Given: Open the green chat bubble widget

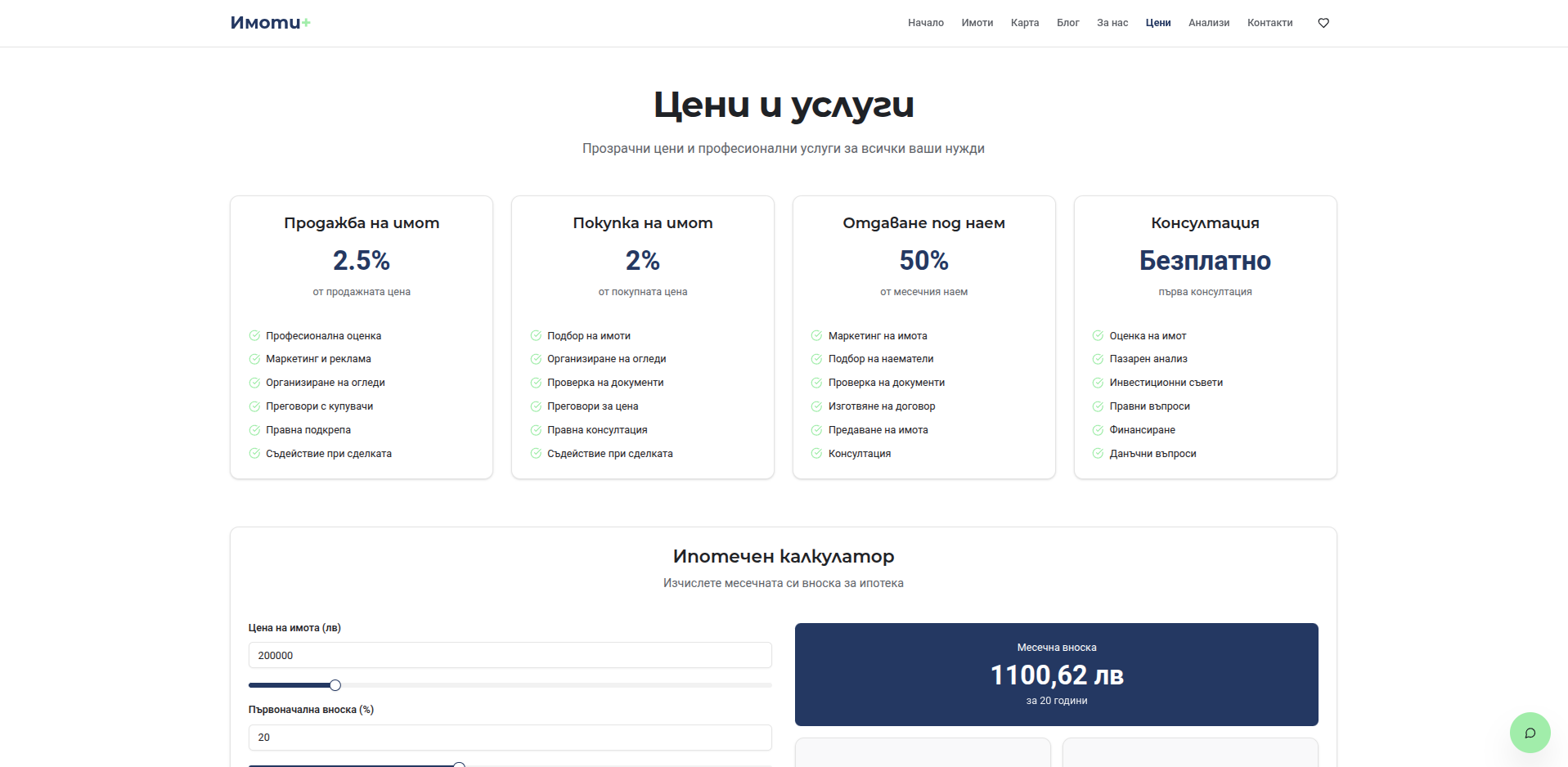Looking at the screenshot, I should (1529, 732).
